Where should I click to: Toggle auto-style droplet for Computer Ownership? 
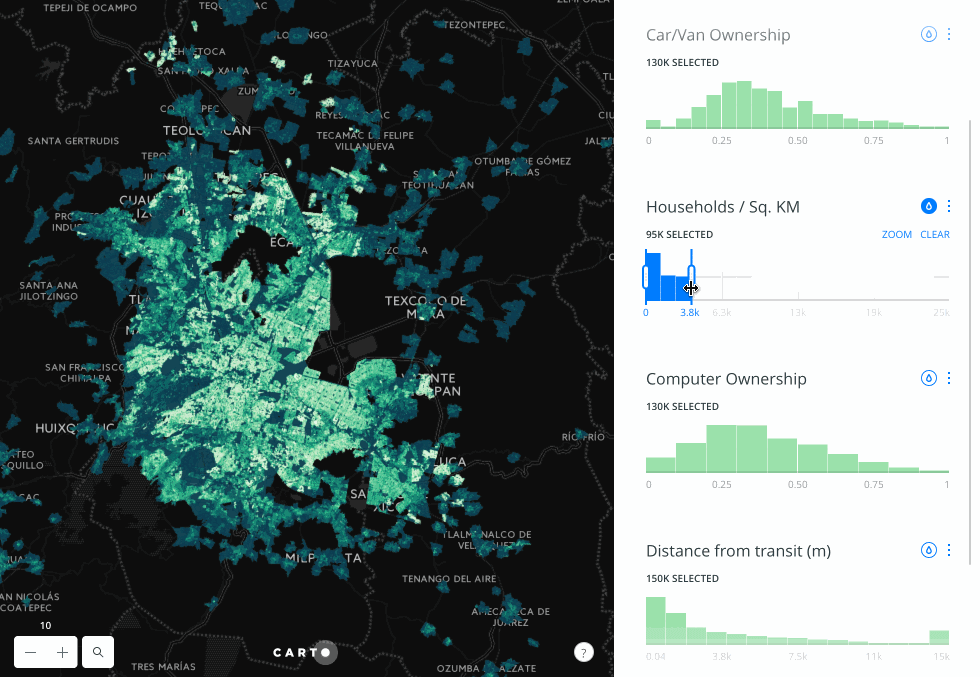pyautogui.click(x=928, y=378)
